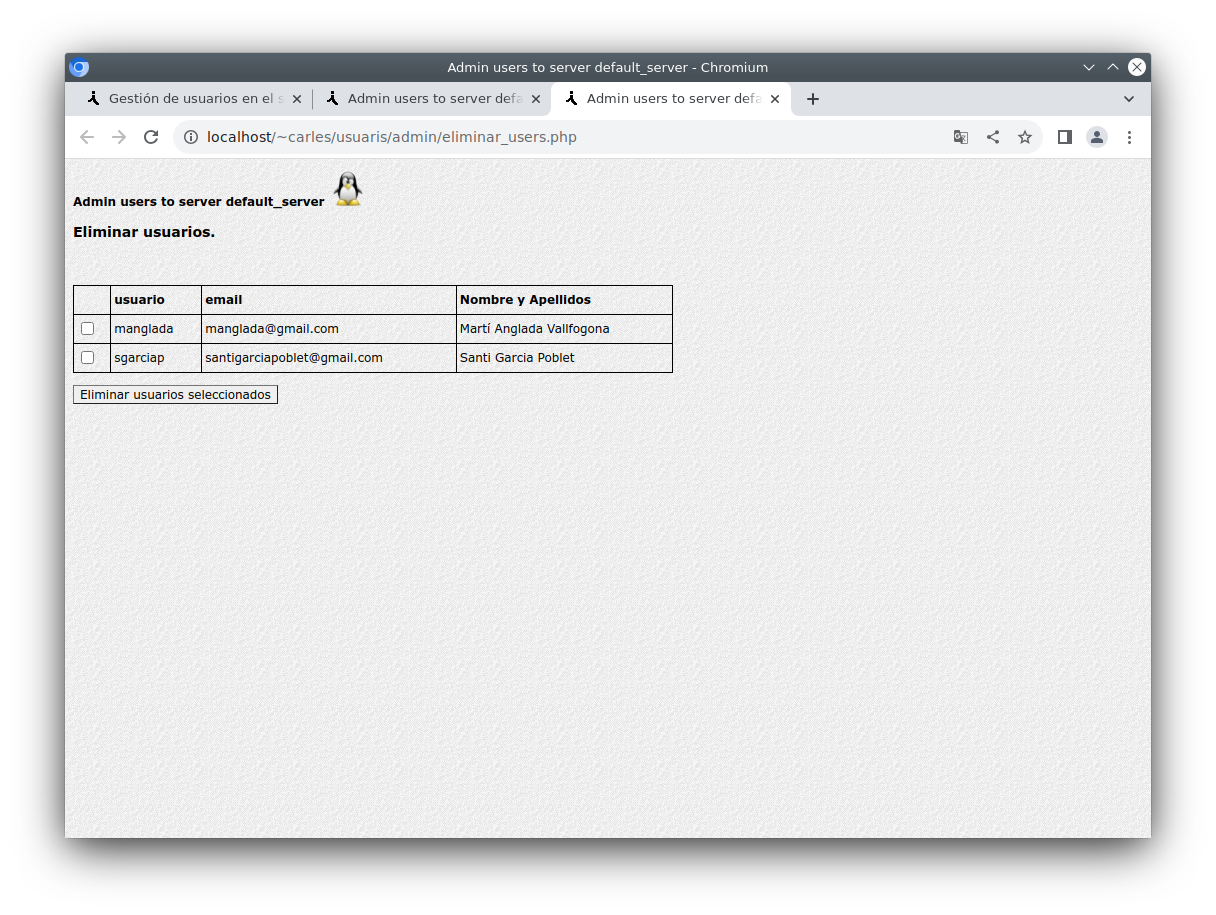Close the Gestión de usuarios tab
Screen dimensions: 1216x915
297,99
